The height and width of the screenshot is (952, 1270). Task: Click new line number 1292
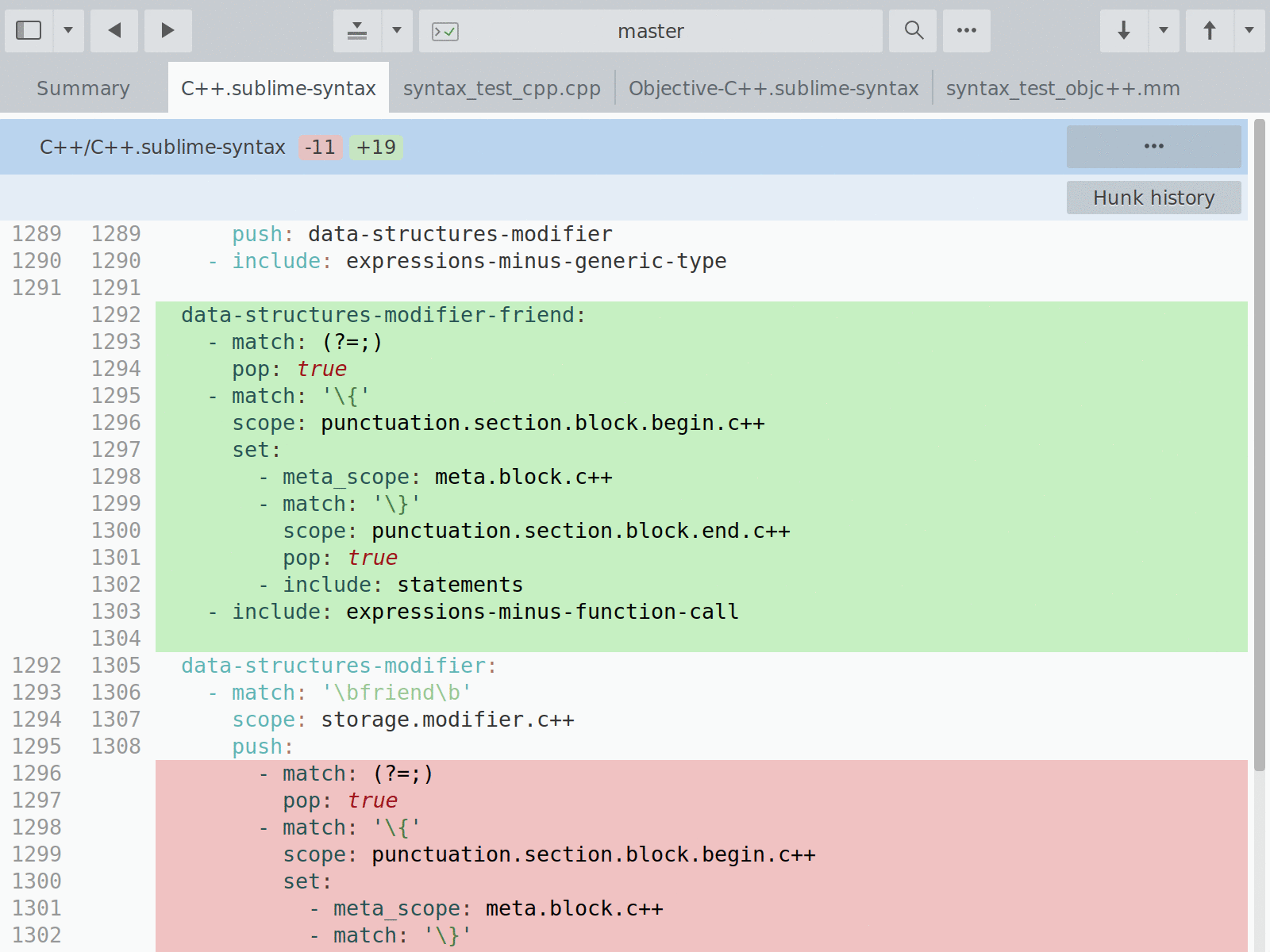116,315
